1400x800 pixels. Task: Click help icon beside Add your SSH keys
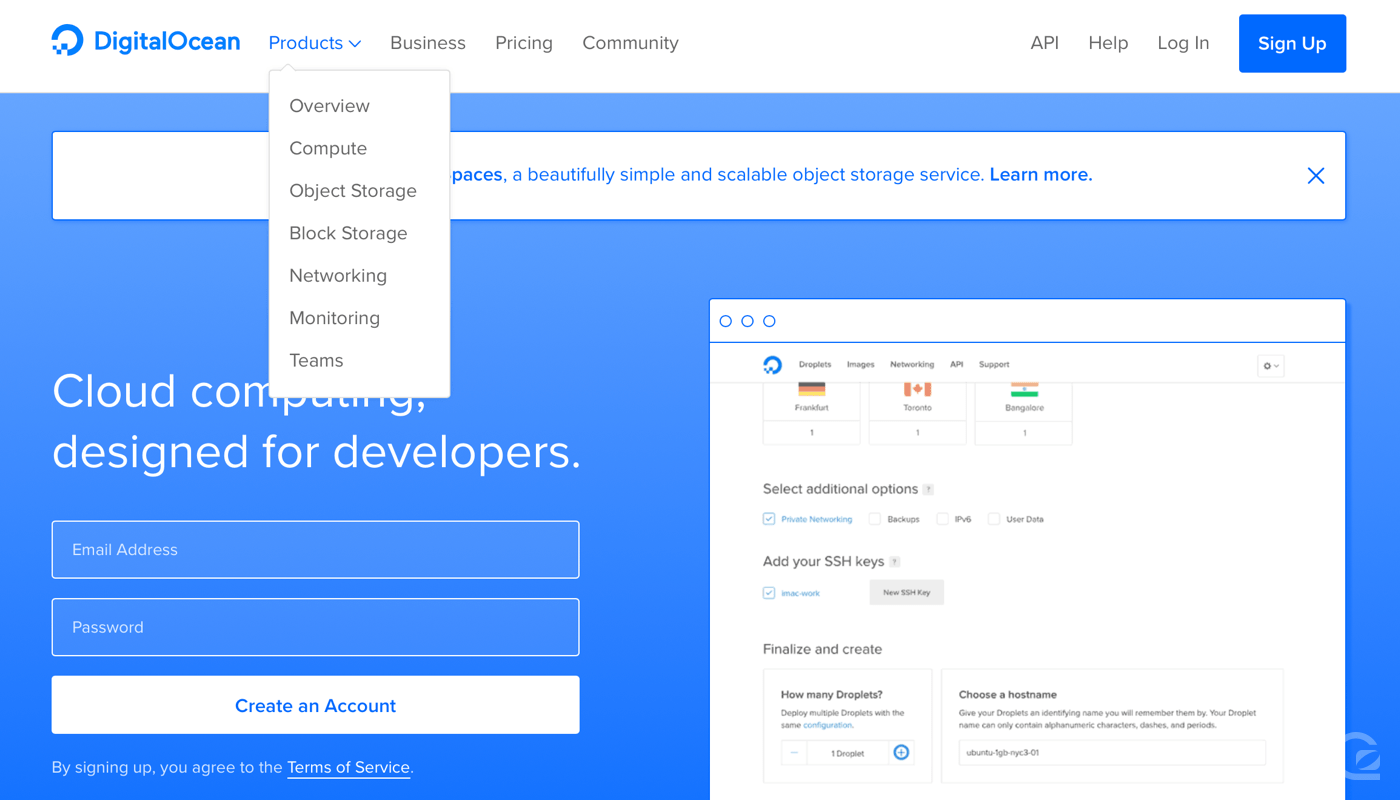[894, 562]
